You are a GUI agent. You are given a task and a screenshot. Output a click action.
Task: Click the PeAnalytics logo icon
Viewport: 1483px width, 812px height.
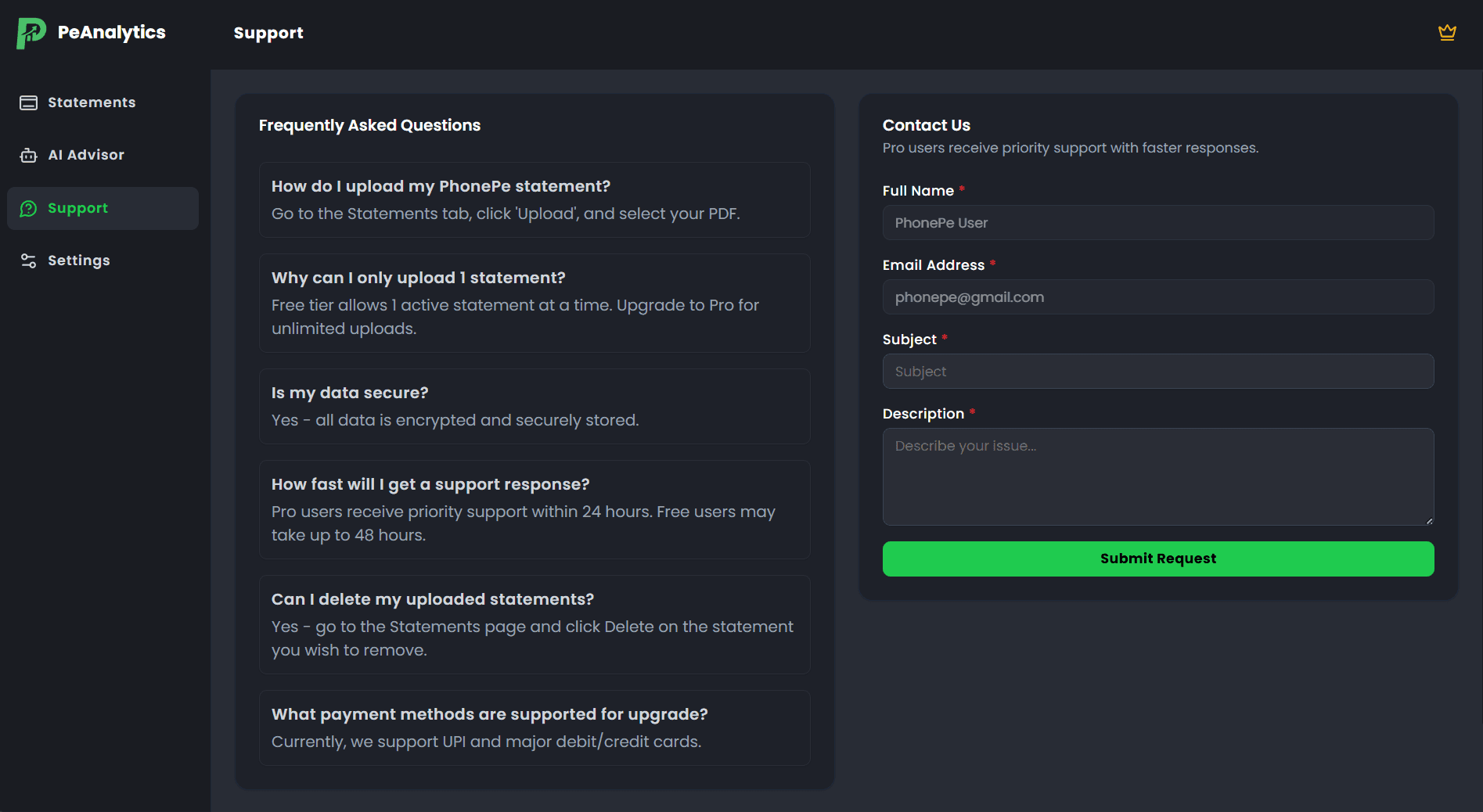point(31,33)
